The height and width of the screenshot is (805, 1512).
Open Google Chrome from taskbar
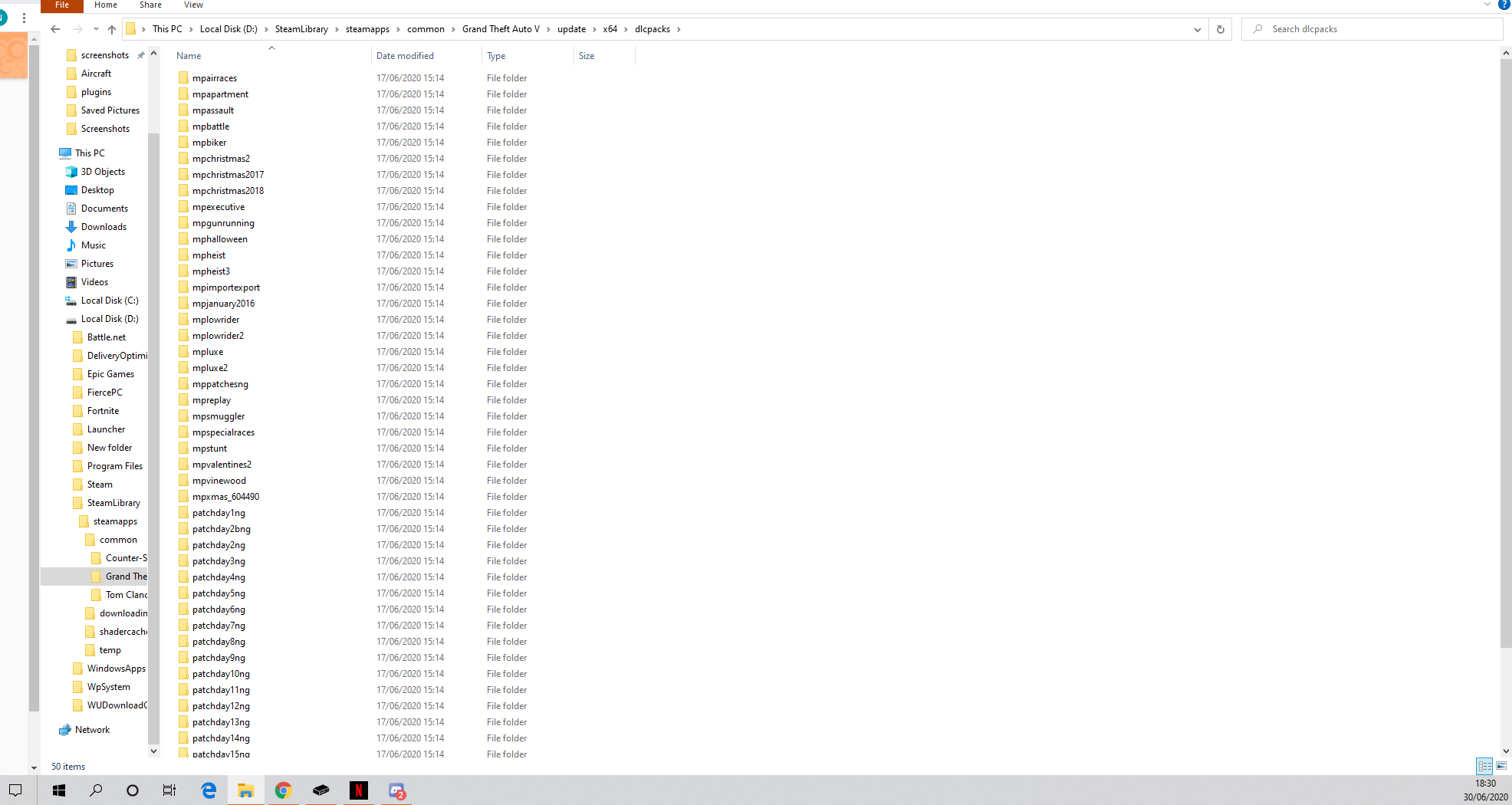tap(284, 790)
